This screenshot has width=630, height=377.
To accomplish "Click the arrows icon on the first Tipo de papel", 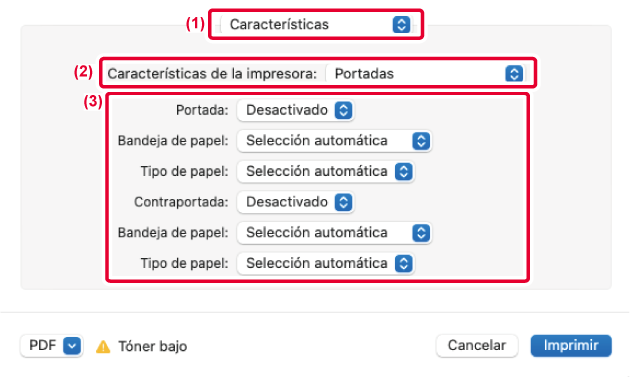I will [x=404, y=172].
